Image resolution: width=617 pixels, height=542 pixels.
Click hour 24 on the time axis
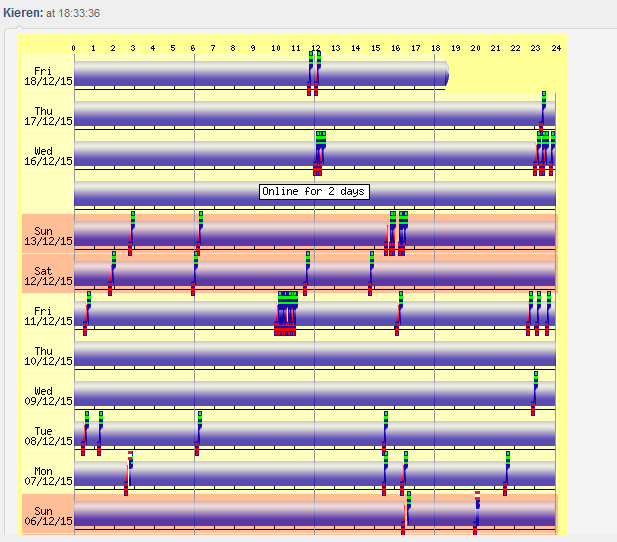coord(556,48)
